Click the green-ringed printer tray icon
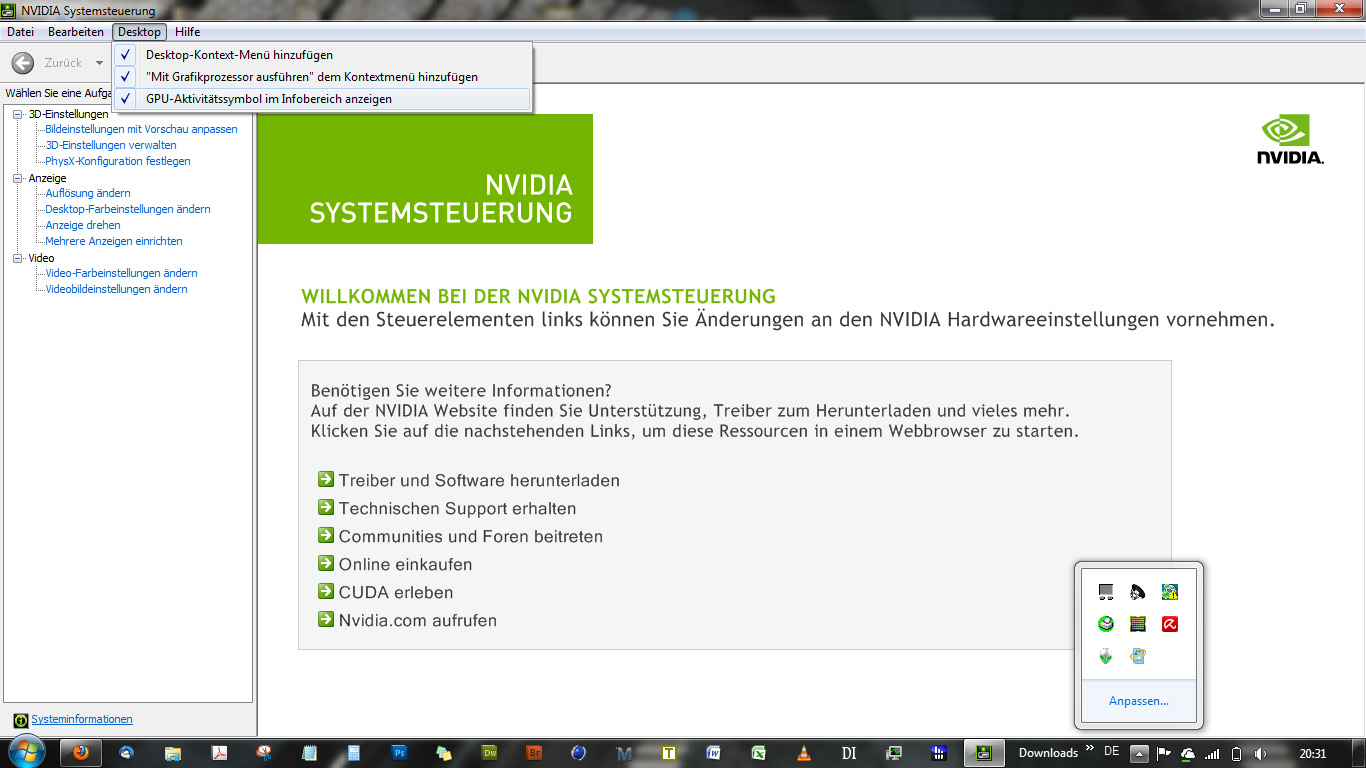1366x768 pixels. click(1105, 624)
